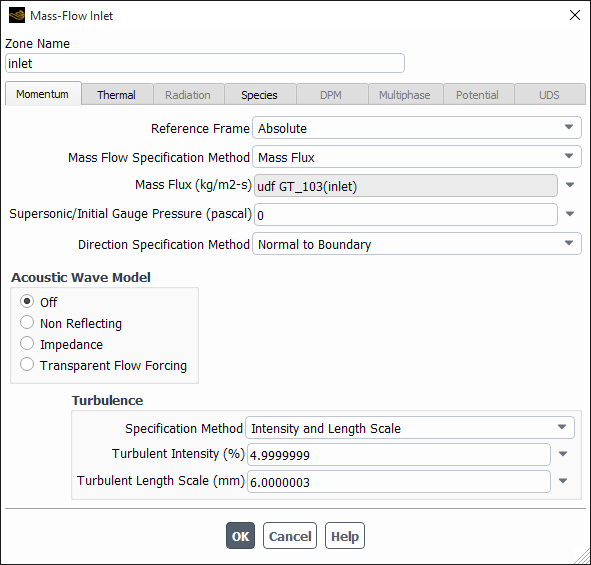Open the Mass Flow Specification Method dropdown
591x565 pixels.
416,157
